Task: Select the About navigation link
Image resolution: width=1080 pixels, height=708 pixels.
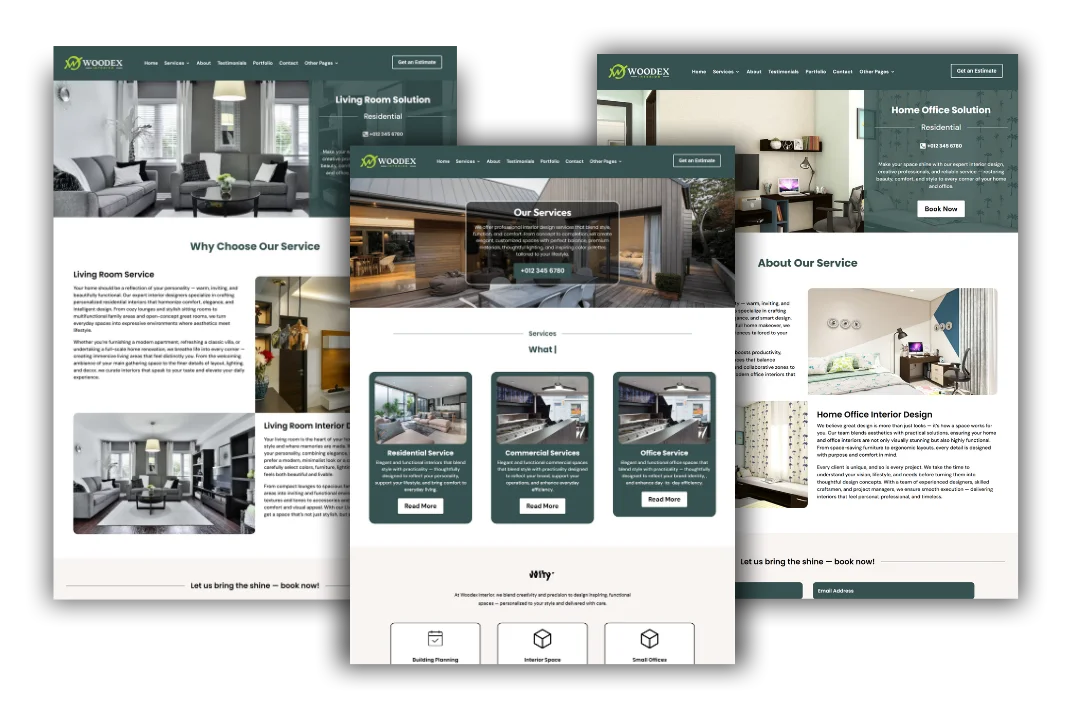Action: (x=494, y=160)
